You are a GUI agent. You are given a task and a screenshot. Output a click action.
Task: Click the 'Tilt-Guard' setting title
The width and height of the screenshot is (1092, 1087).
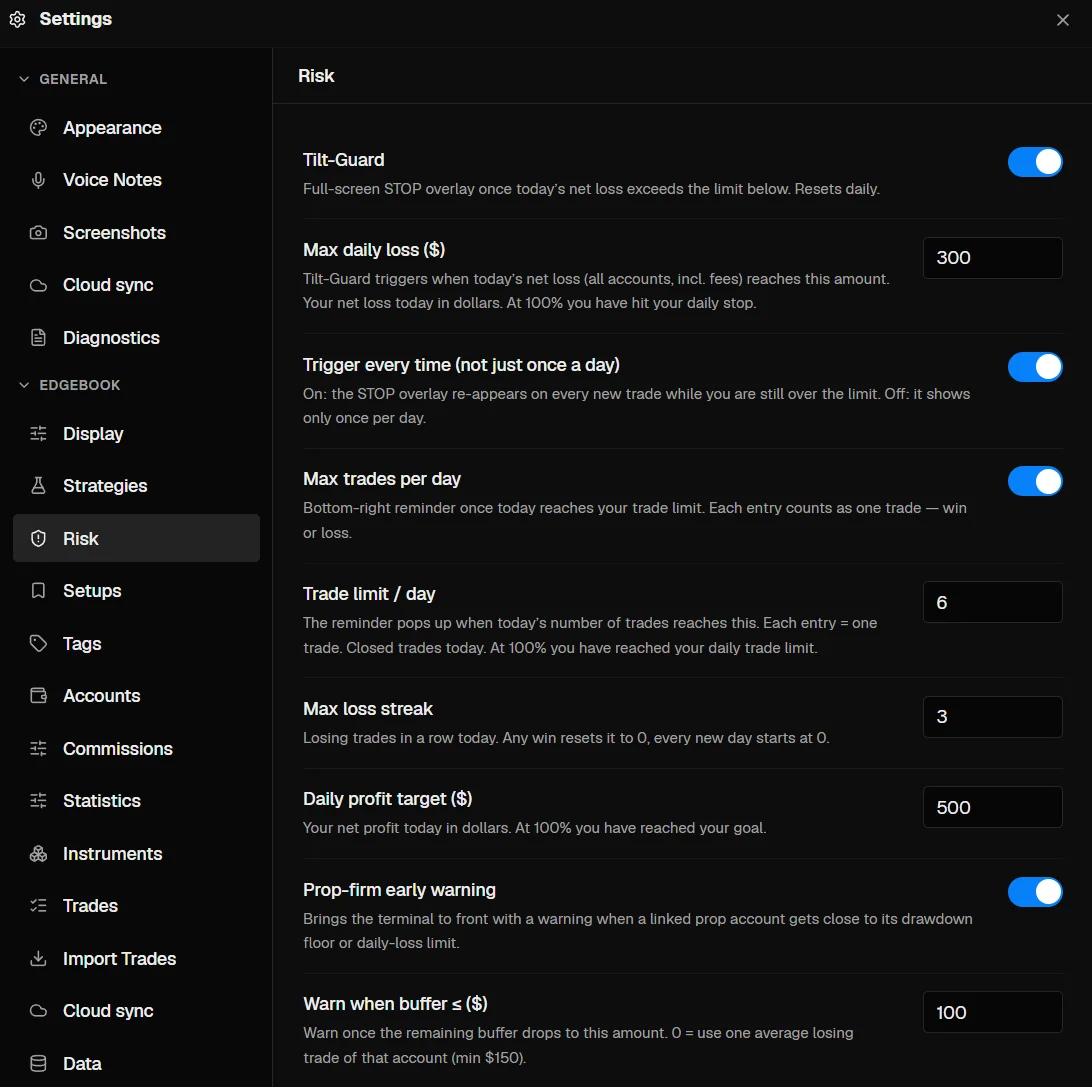[x=343, y=160]
